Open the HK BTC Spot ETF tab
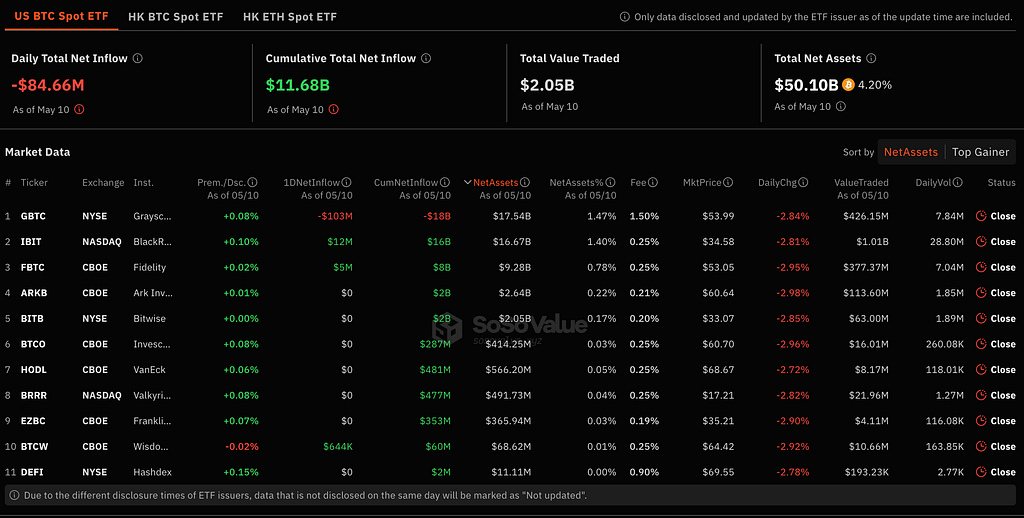Viewport: 1024px width, 518px height. point(176,17)
